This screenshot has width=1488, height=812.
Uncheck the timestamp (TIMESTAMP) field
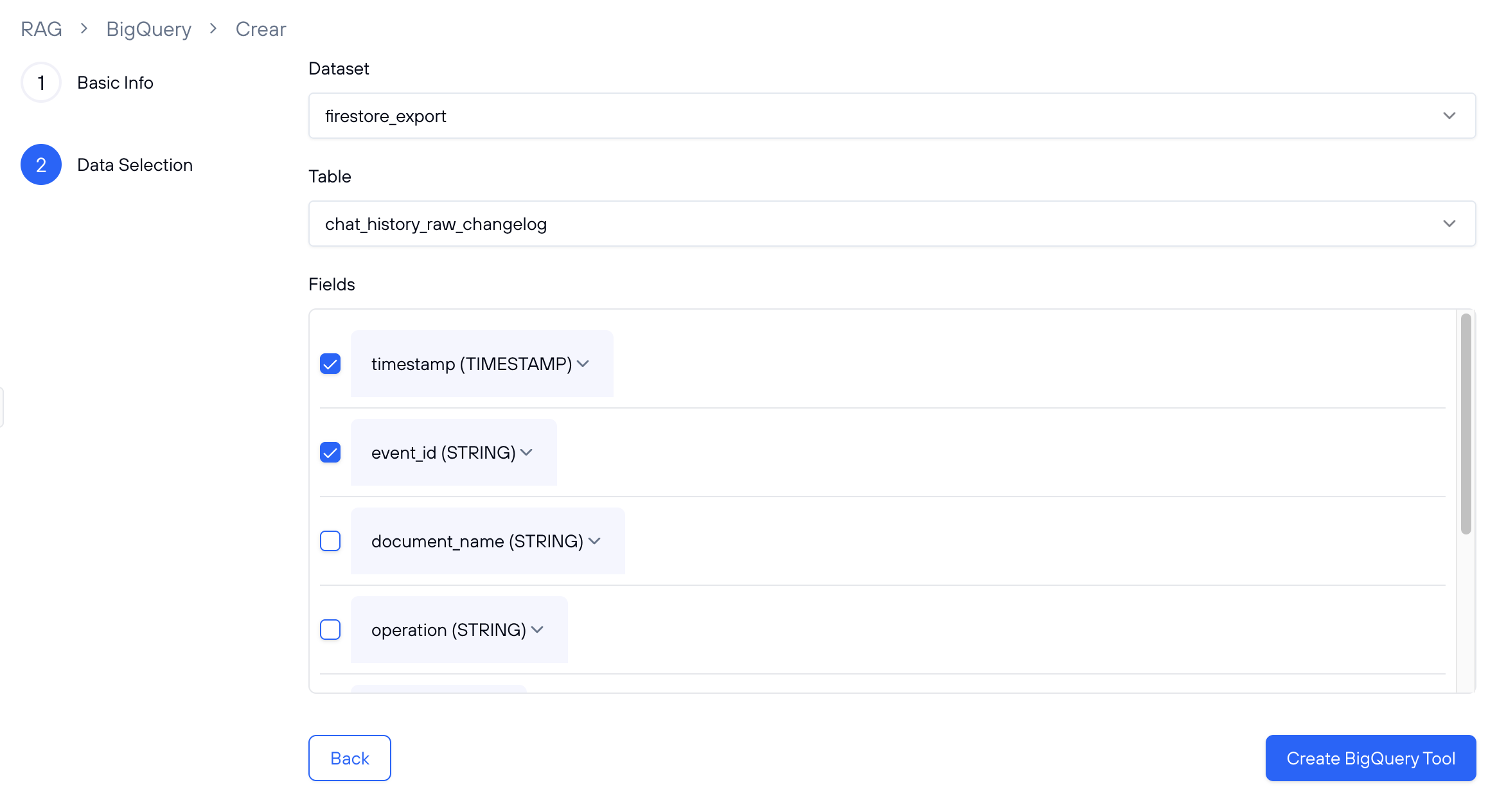pyautogui.click(x=330, y=364)
